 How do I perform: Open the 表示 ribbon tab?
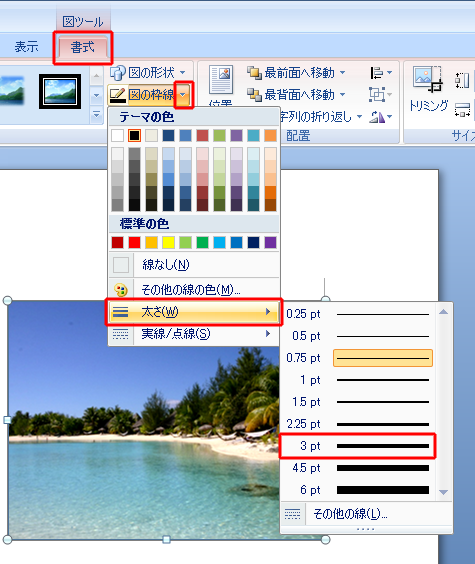pos(27,47)
